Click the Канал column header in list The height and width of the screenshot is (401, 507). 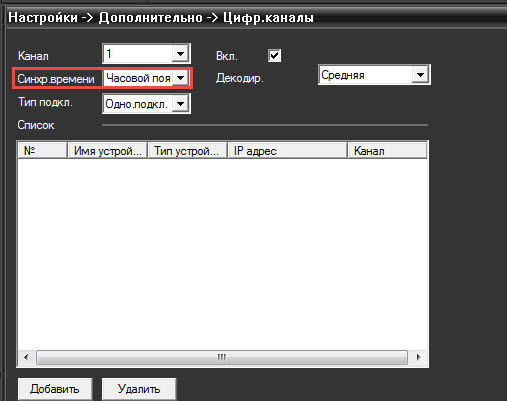click(x=387, y=151)
